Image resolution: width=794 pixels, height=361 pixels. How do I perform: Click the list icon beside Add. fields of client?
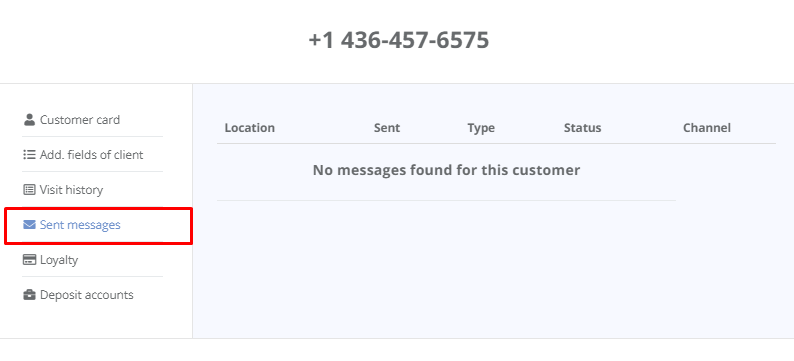(29, 155)
